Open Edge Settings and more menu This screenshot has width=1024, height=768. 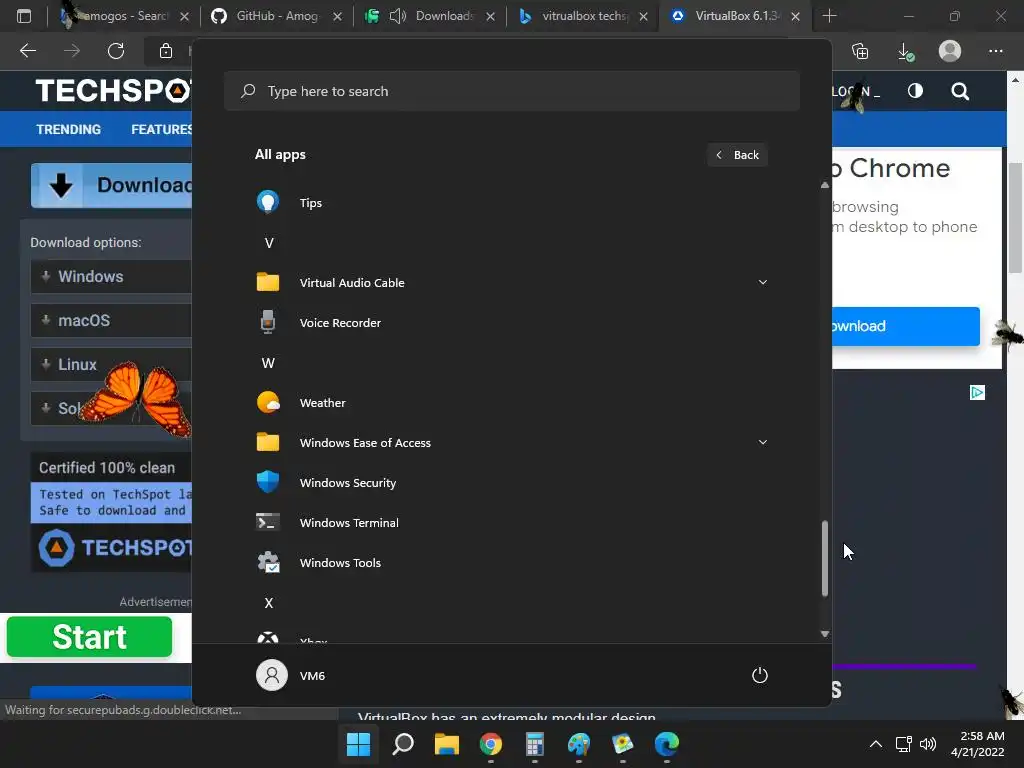995,50
